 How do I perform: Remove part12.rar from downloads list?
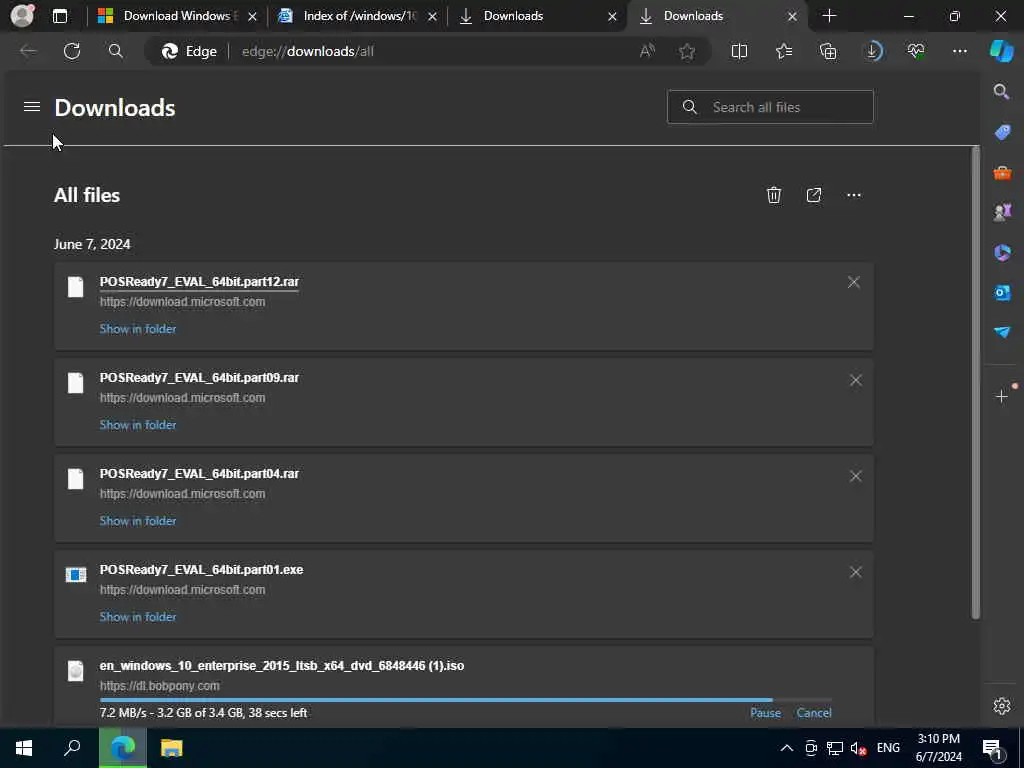854,282
